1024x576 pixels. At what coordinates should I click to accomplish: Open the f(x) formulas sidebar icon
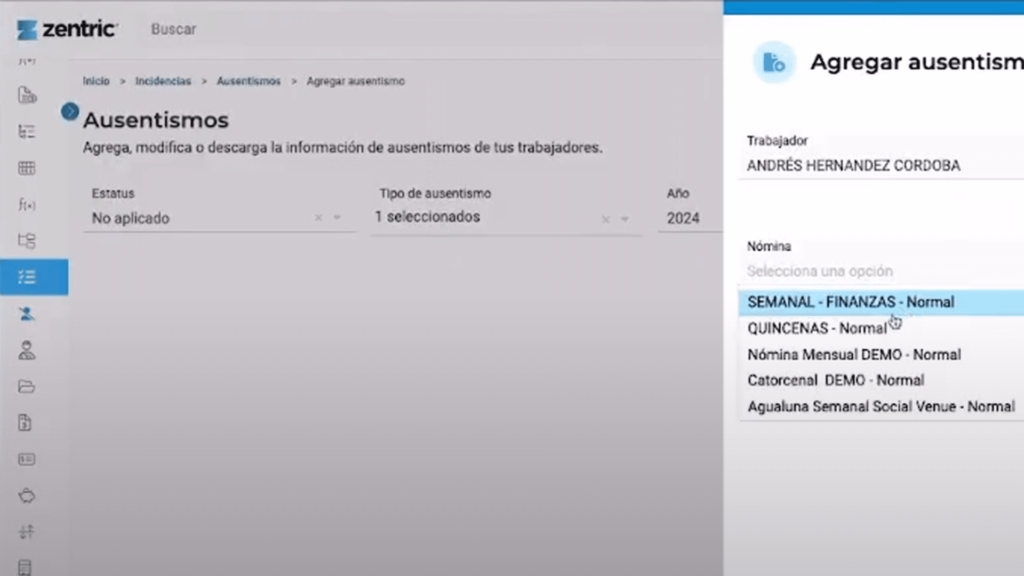coord(27,204)
